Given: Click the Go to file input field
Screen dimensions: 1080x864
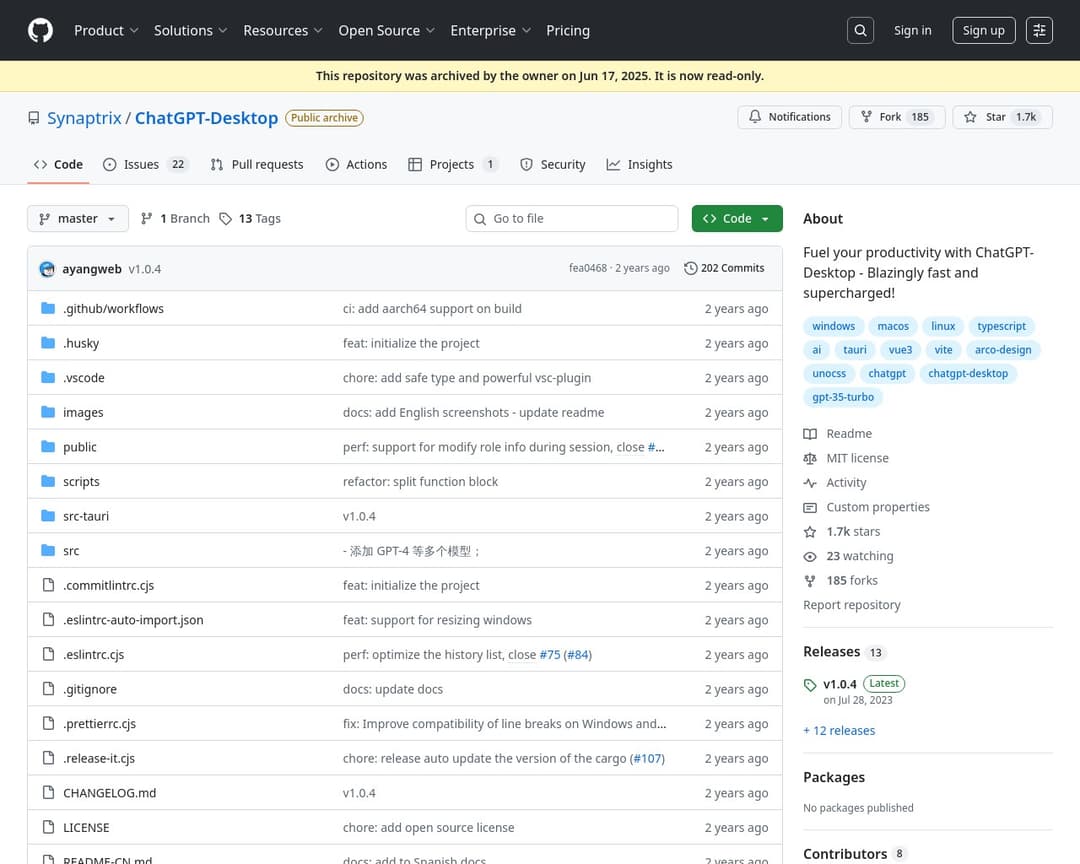Looking at the screenshot, I should (571, 218).
